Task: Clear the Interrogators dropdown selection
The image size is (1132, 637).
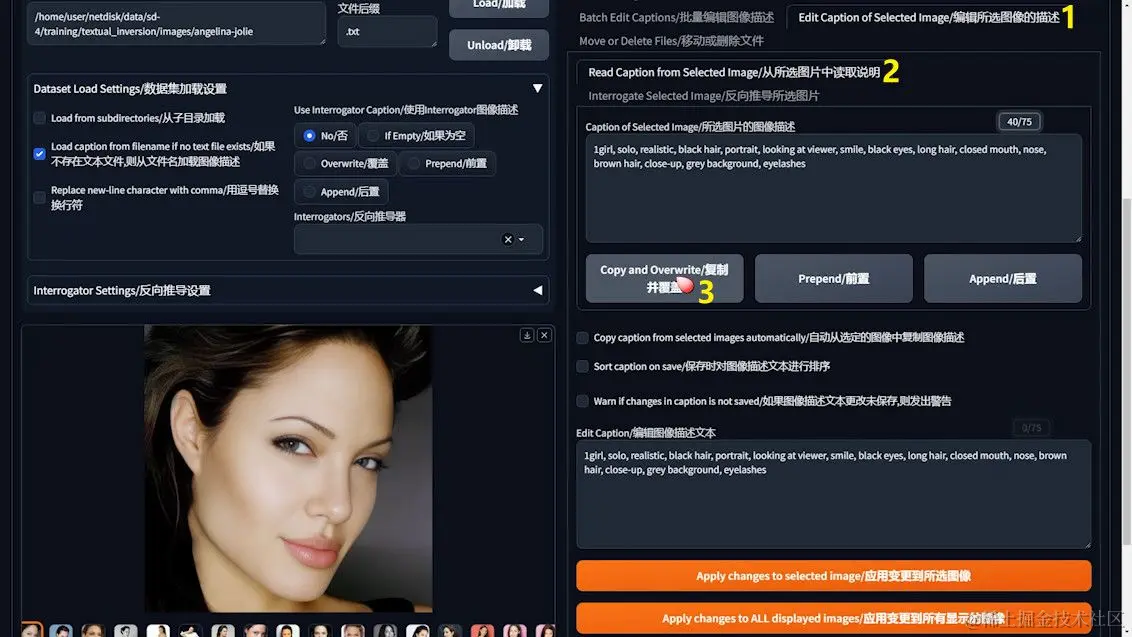Action: (x=508, y=239)
